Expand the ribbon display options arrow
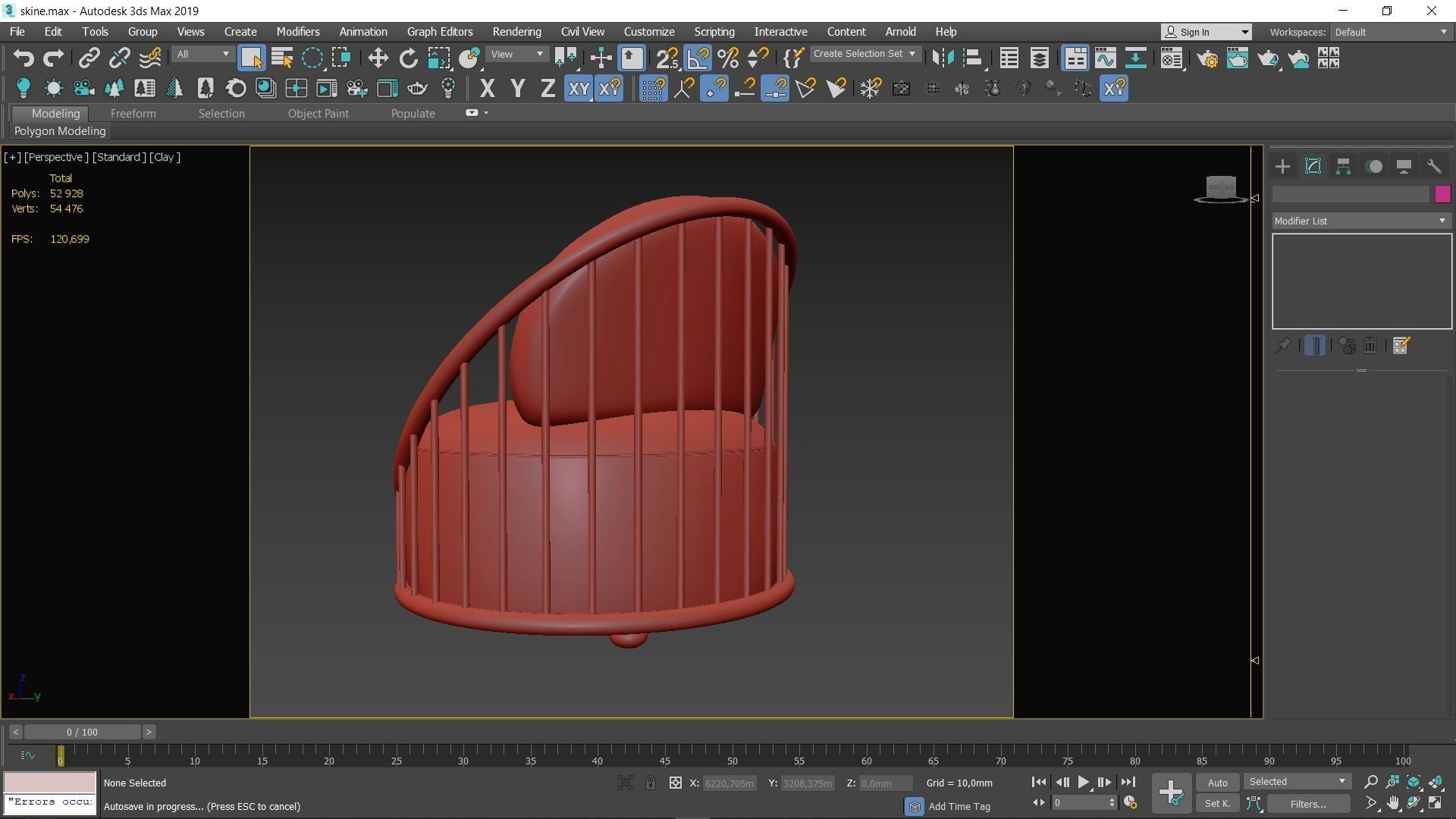 point(486,113)
